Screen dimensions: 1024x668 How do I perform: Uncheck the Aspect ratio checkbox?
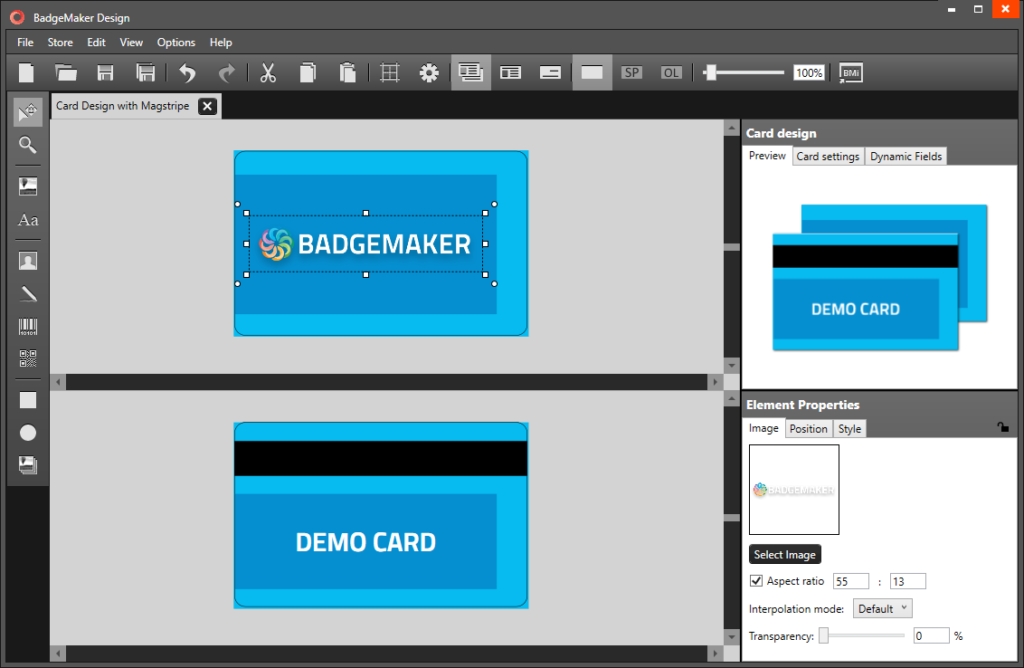(756, 580)
